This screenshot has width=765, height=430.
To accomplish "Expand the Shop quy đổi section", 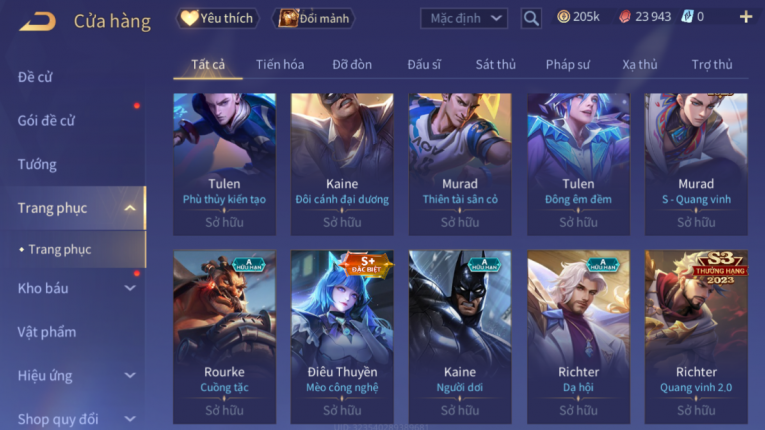I will [130, 419].
